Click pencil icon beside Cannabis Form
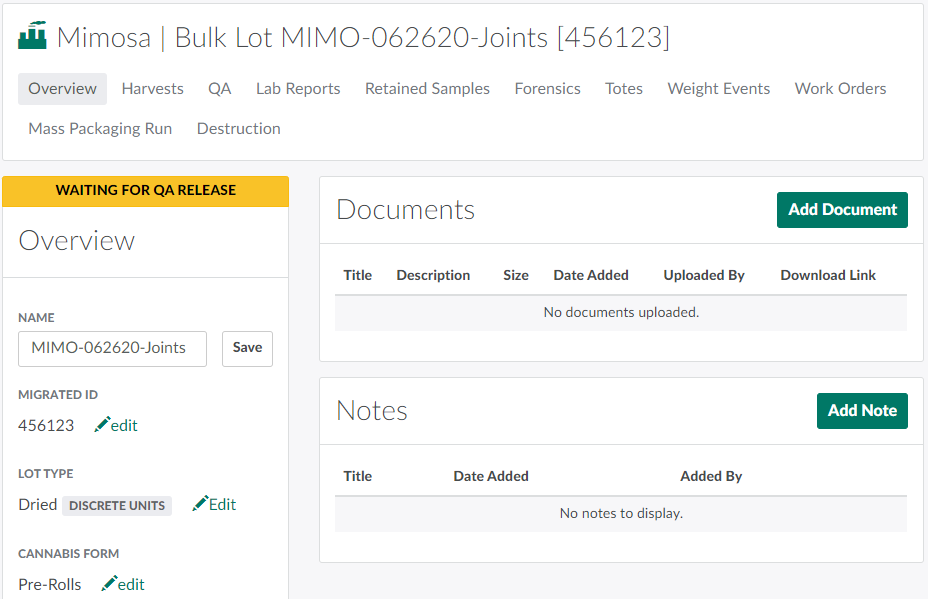 pyautogui.click(x=109, y=584)
